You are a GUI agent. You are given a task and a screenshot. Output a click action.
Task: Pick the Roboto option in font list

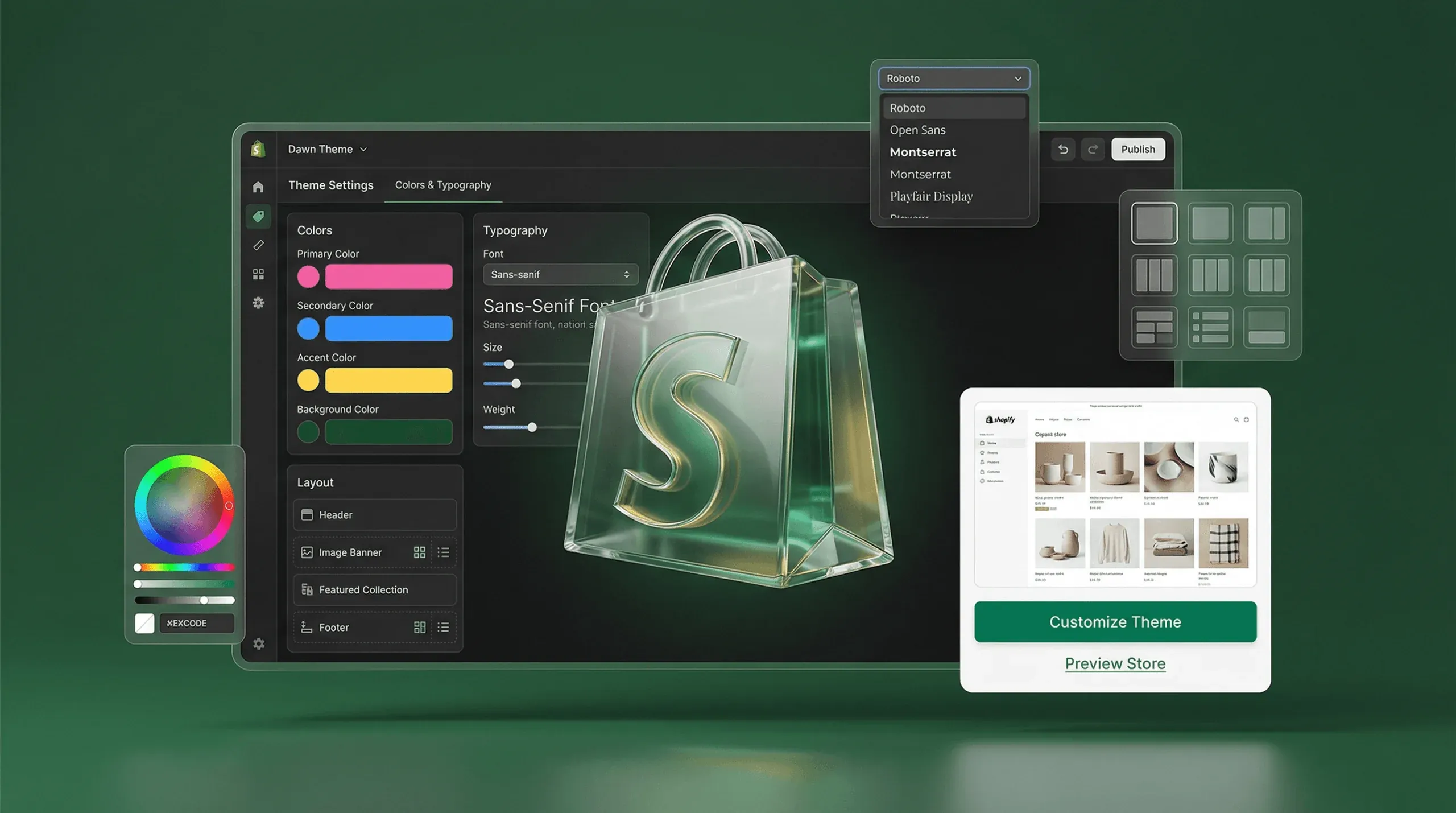tap(908, 108)
